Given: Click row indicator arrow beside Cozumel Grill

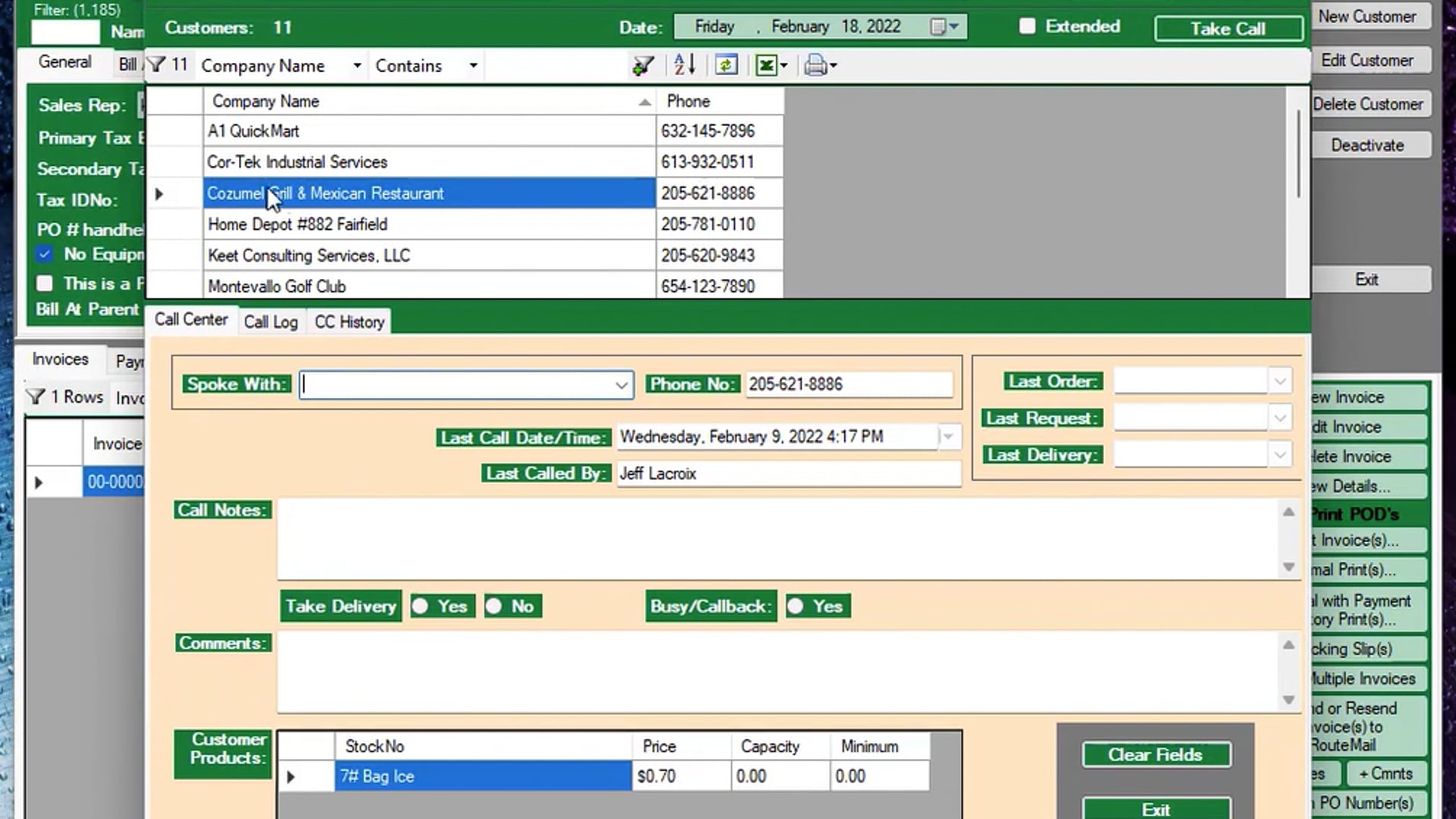Looking at the screenshot, I should (159, 193).
